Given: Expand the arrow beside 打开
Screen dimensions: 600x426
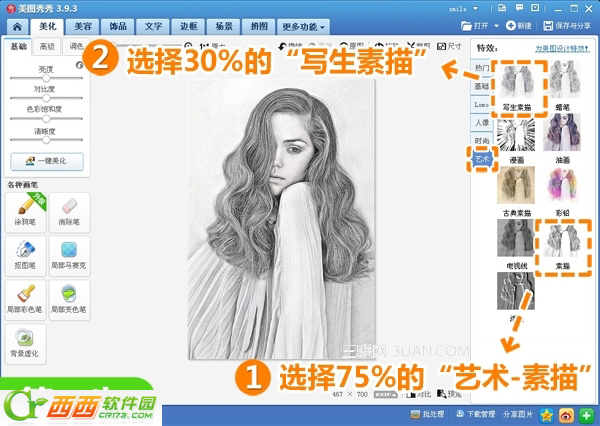Looking at the screenshot, I should (x=496, y=26).
